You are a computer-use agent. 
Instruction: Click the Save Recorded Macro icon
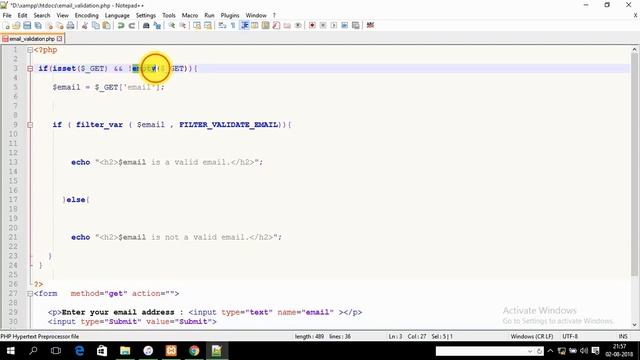pos(356,25)
